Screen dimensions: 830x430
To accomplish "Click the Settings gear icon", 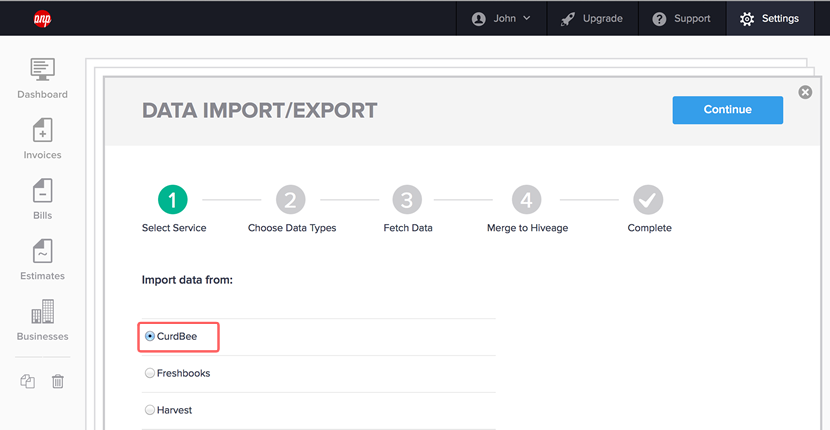I will coord(747,19).
